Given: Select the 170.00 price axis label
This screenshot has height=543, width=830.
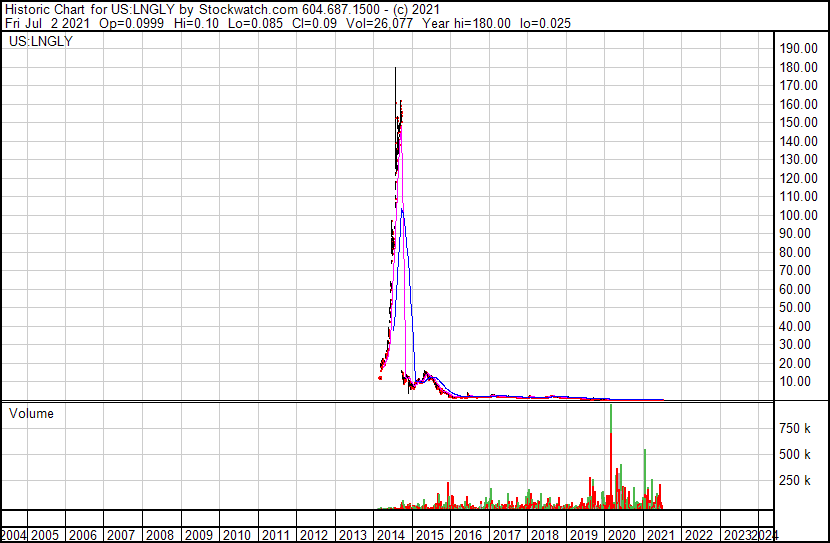Looking at the screenshot, I should [799, 85].
